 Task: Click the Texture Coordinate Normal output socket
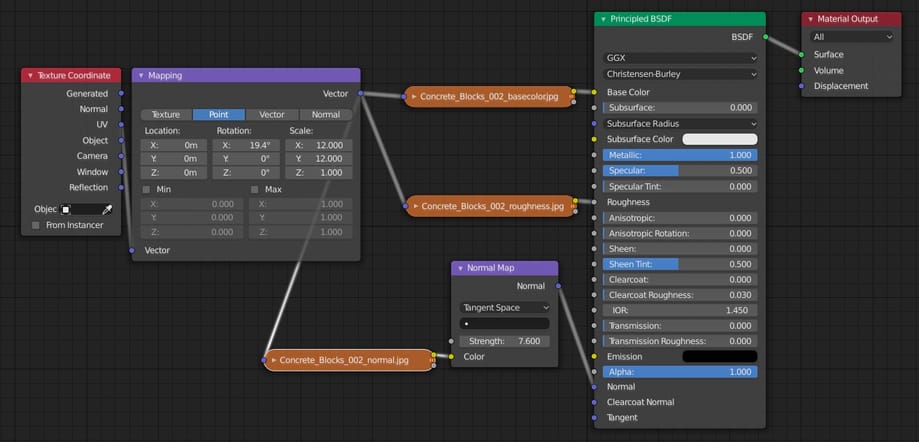tap(121, 109)
